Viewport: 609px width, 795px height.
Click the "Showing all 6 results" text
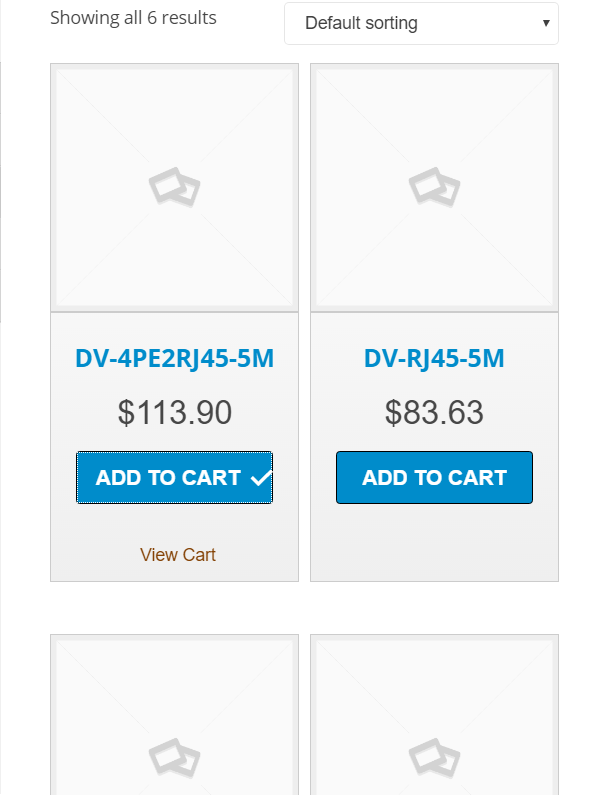pos(133,18)
